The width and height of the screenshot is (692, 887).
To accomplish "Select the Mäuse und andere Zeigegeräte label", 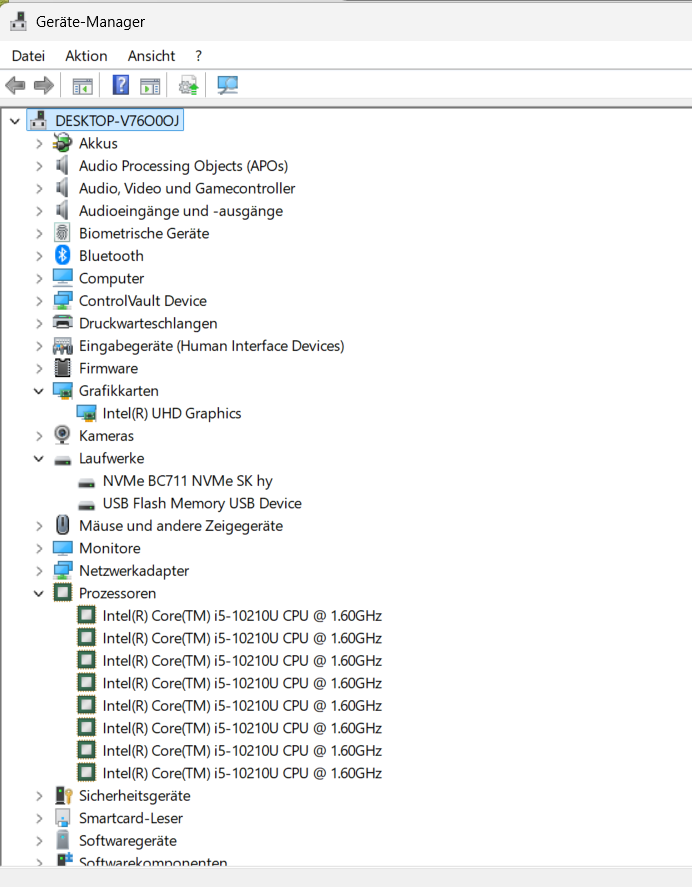I will tap(181, 526).
